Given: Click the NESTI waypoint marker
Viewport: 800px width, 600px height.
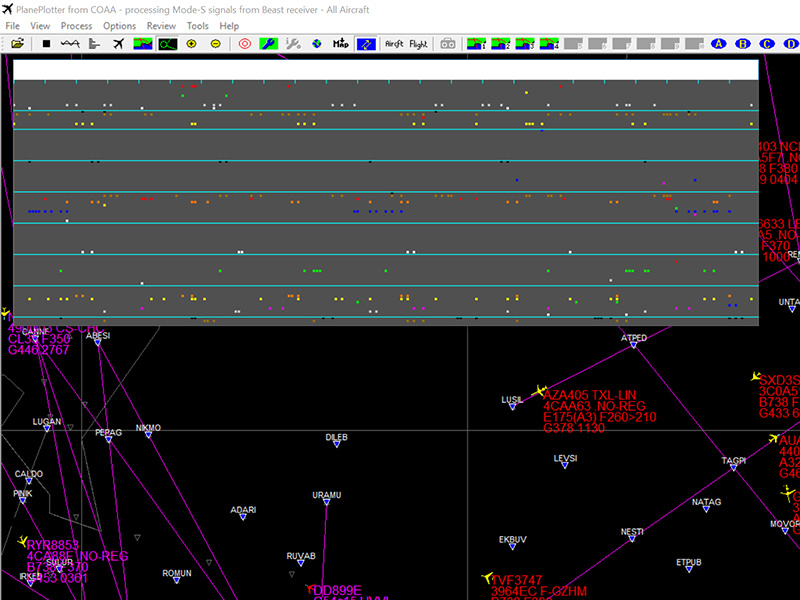Looking at the screenshot, I should pos(632,538).
